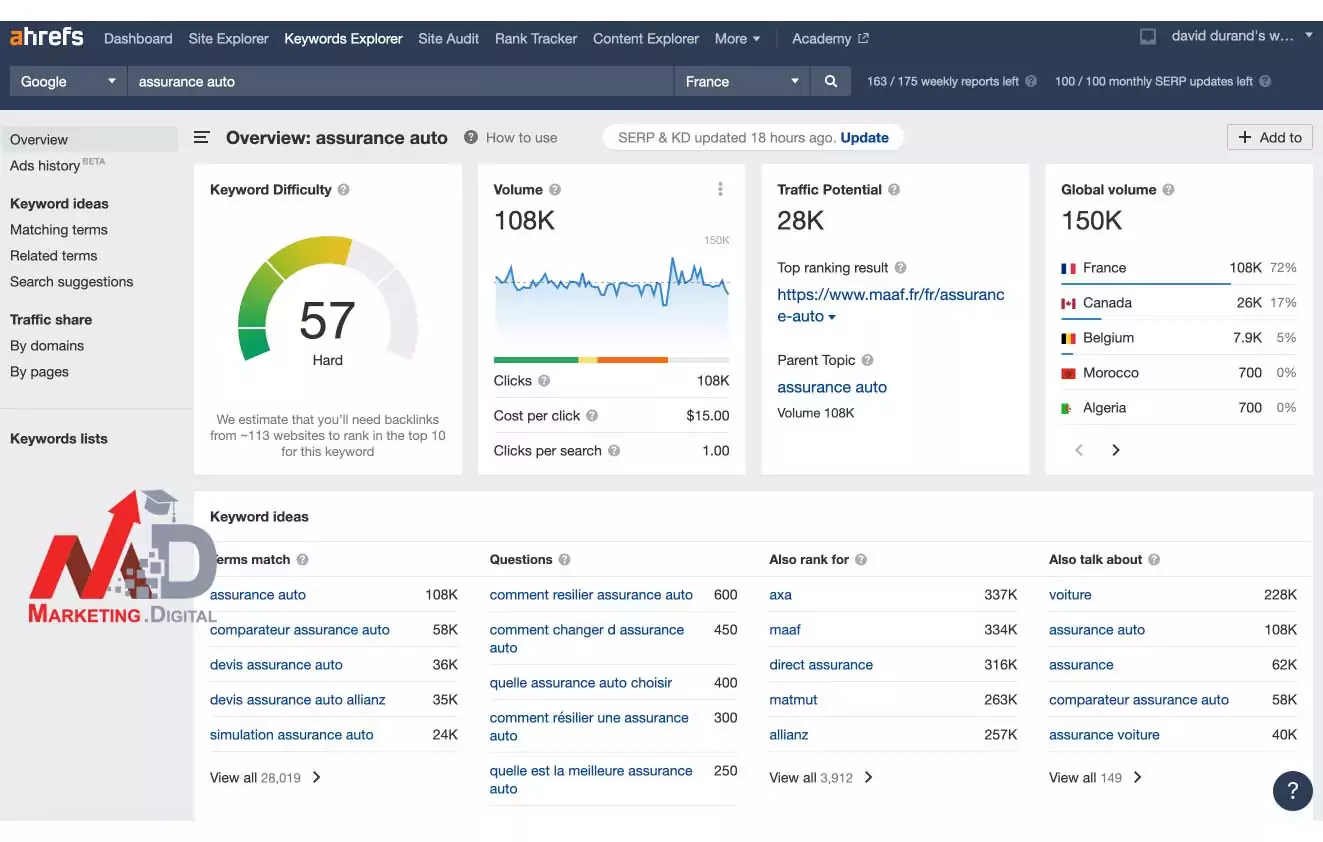
Task: Open Site Audit from the navigation bar
Action: click(x=448, y=38)
